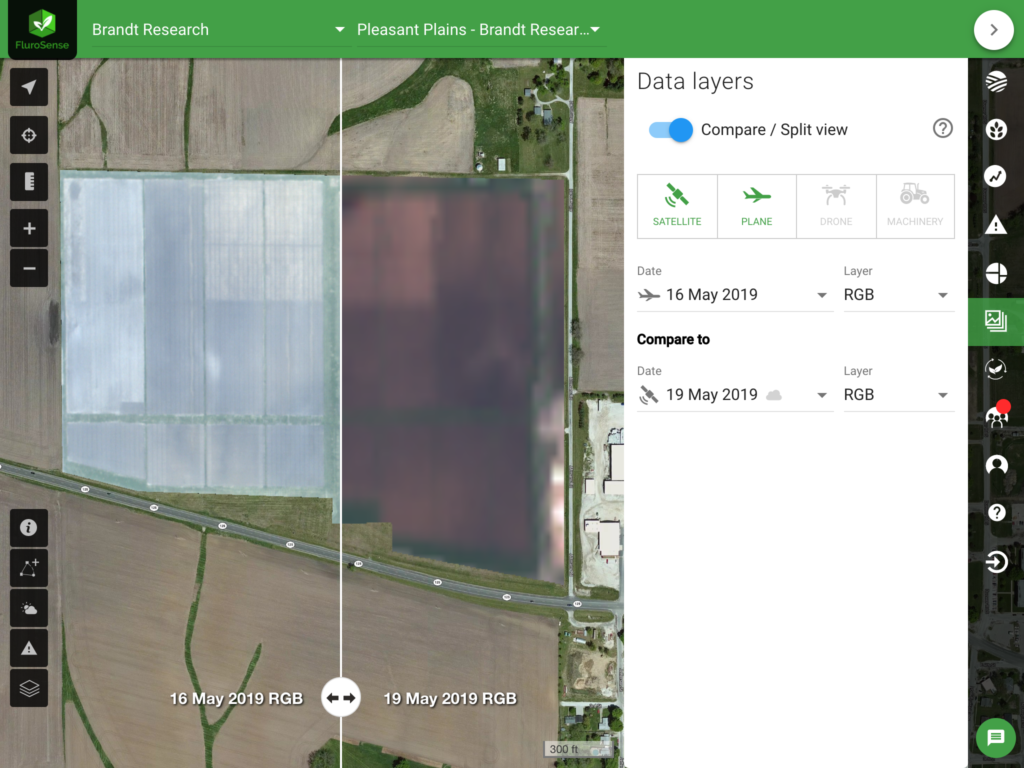The image size is (1024, 768).
Task: Open the alerts triangle in right sidebar
Action: click(996, 225)
